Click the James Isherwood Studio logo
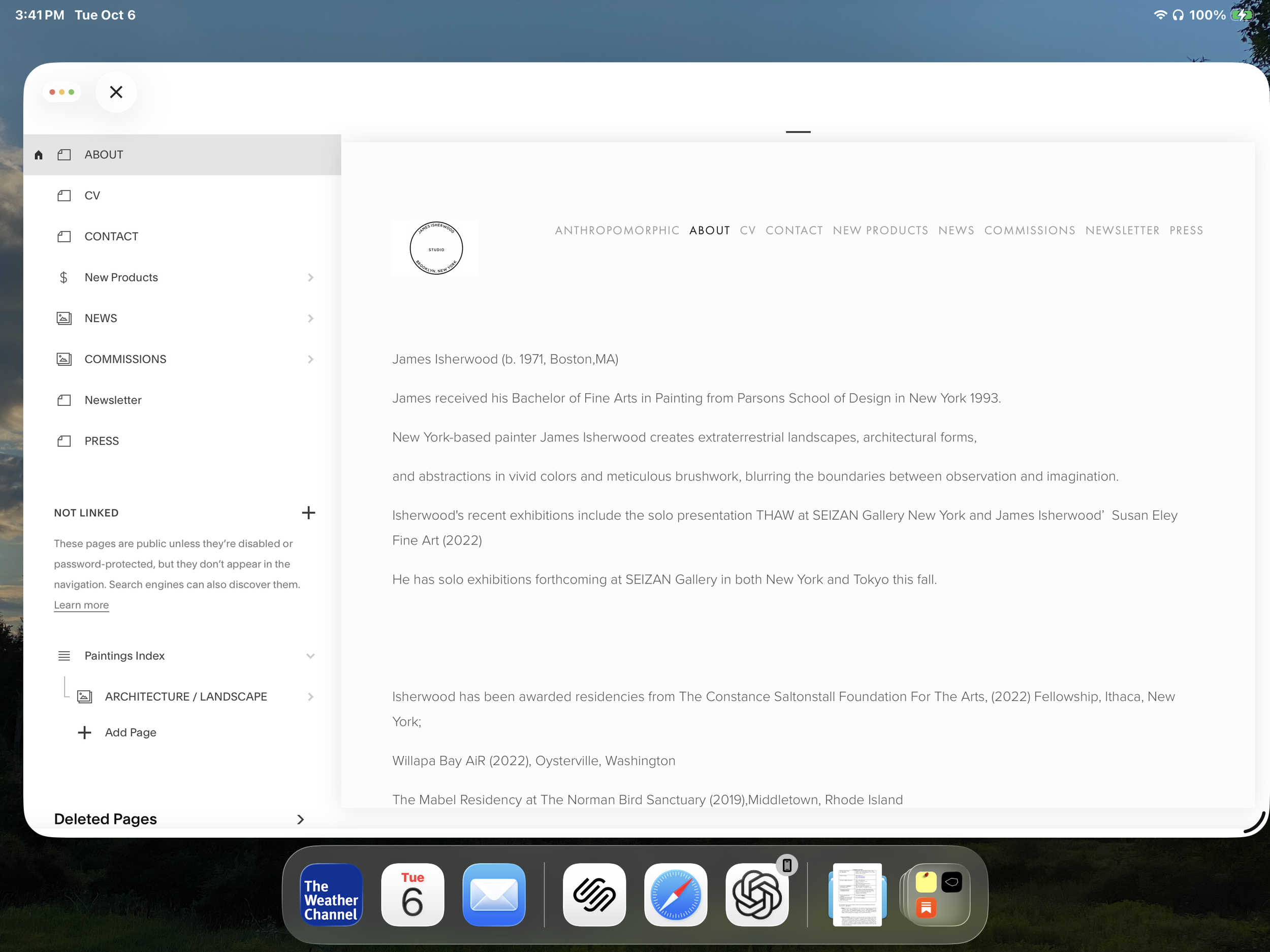Screen dimensions: 1270x952 [436, 248]
